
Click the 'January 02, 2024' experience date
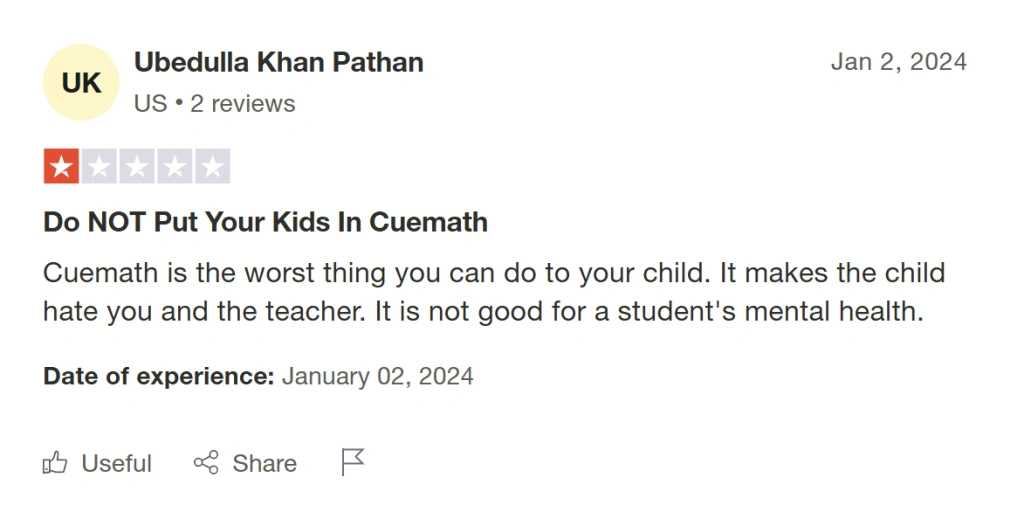click(x=377, y=377)
